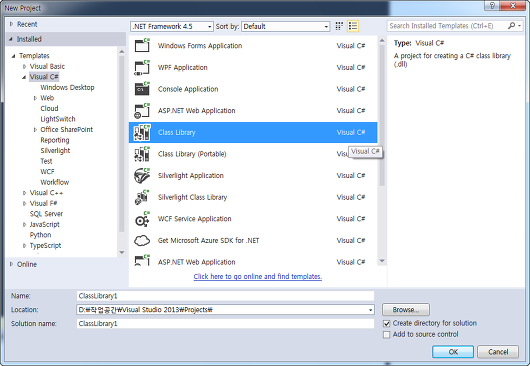Image resolution: width=530 pixels, height=366 pixels.
Task: Collapse the Visual C# node arrow
Action: [24, 77]
